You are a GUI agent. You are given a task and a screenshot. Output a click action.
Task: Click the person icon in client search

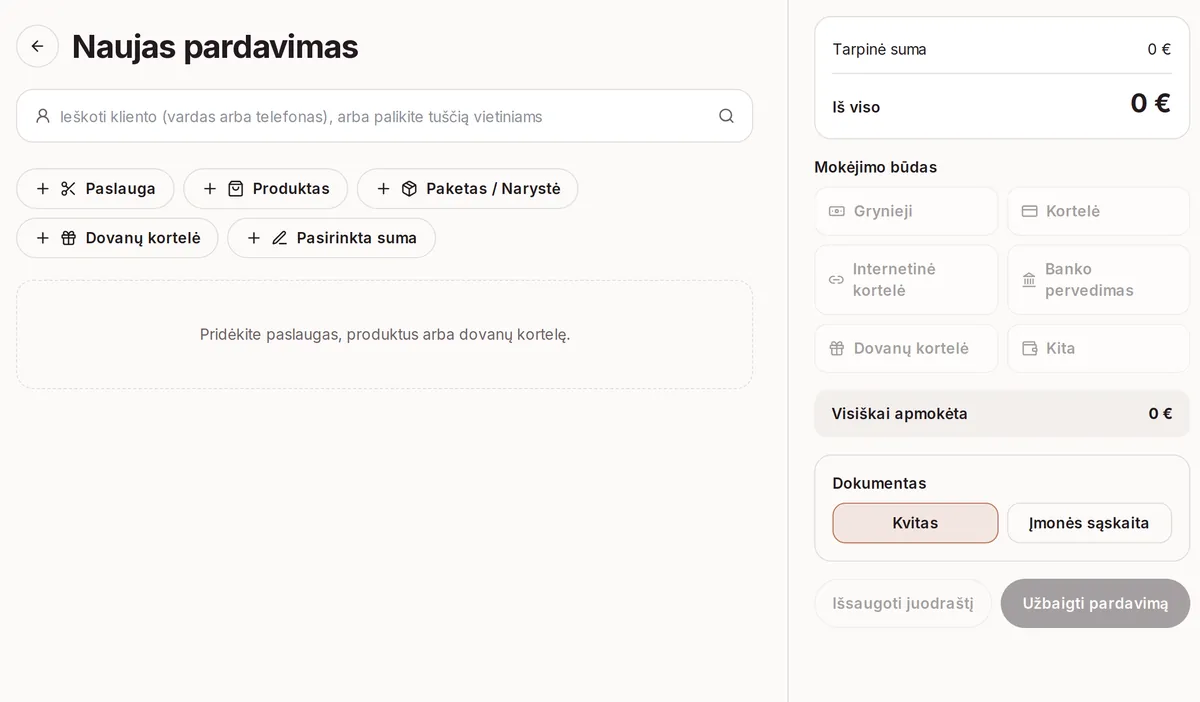42,116
